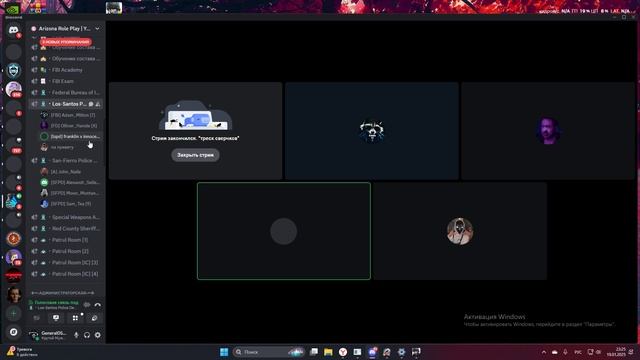Open activities grid icon in voice panel
The width and height of the screenshot is (640, 360).
coord(75,318)
